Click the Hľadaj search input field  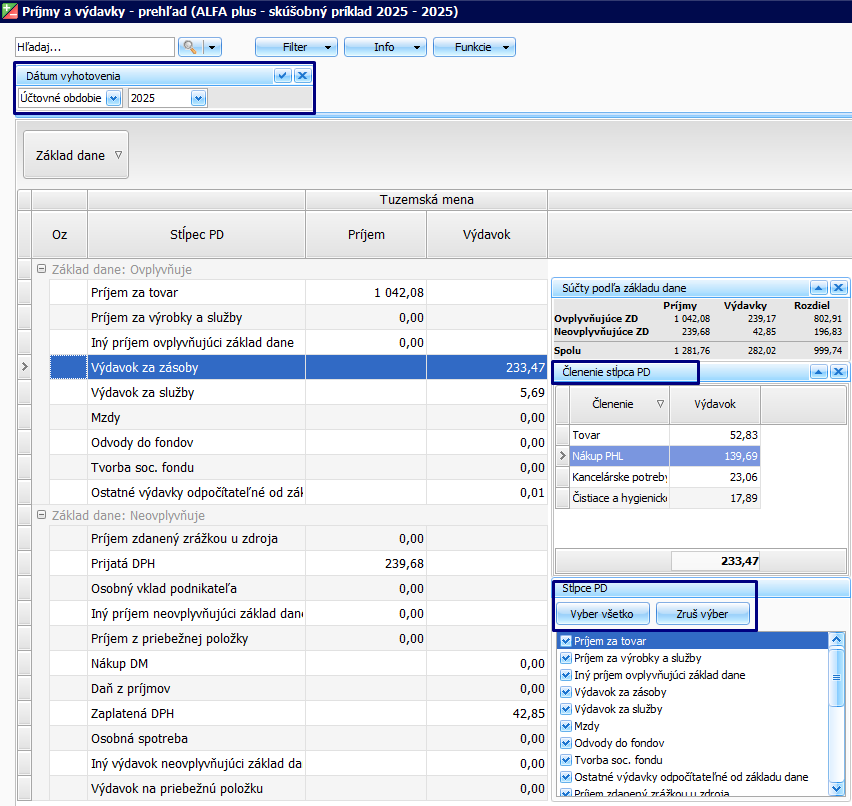pyautogui.click(x=94, y=47)
